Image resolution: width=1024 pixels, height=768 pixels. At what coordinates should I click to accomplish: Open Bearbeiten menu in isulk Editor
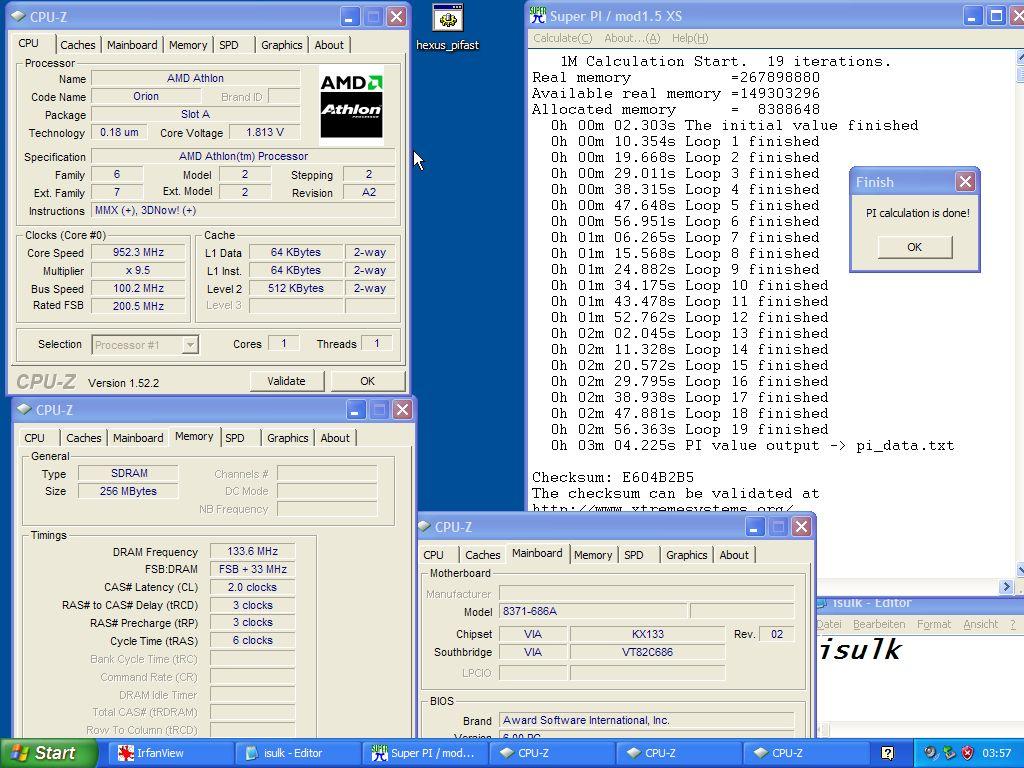tap(879, 624)
